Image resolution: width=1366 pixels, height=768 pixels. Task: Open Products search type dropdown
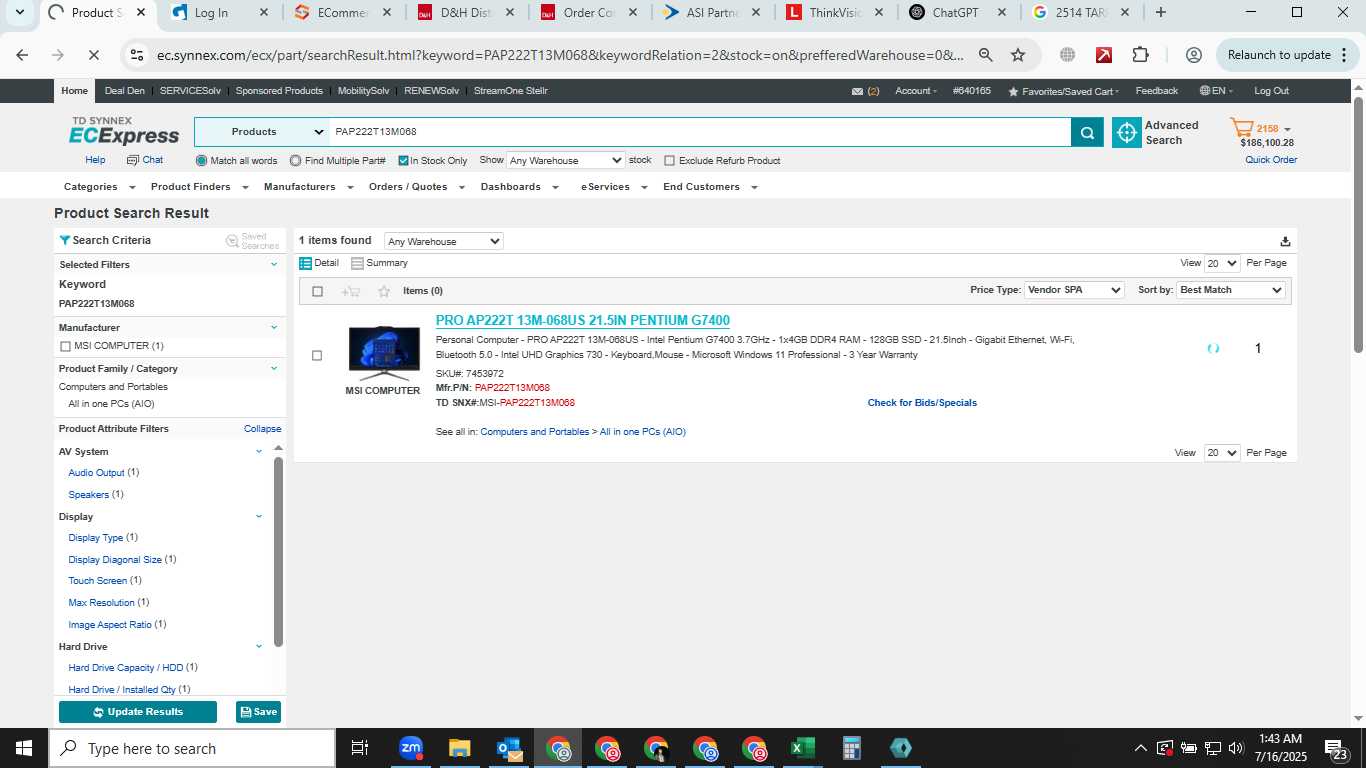[262, 132]
